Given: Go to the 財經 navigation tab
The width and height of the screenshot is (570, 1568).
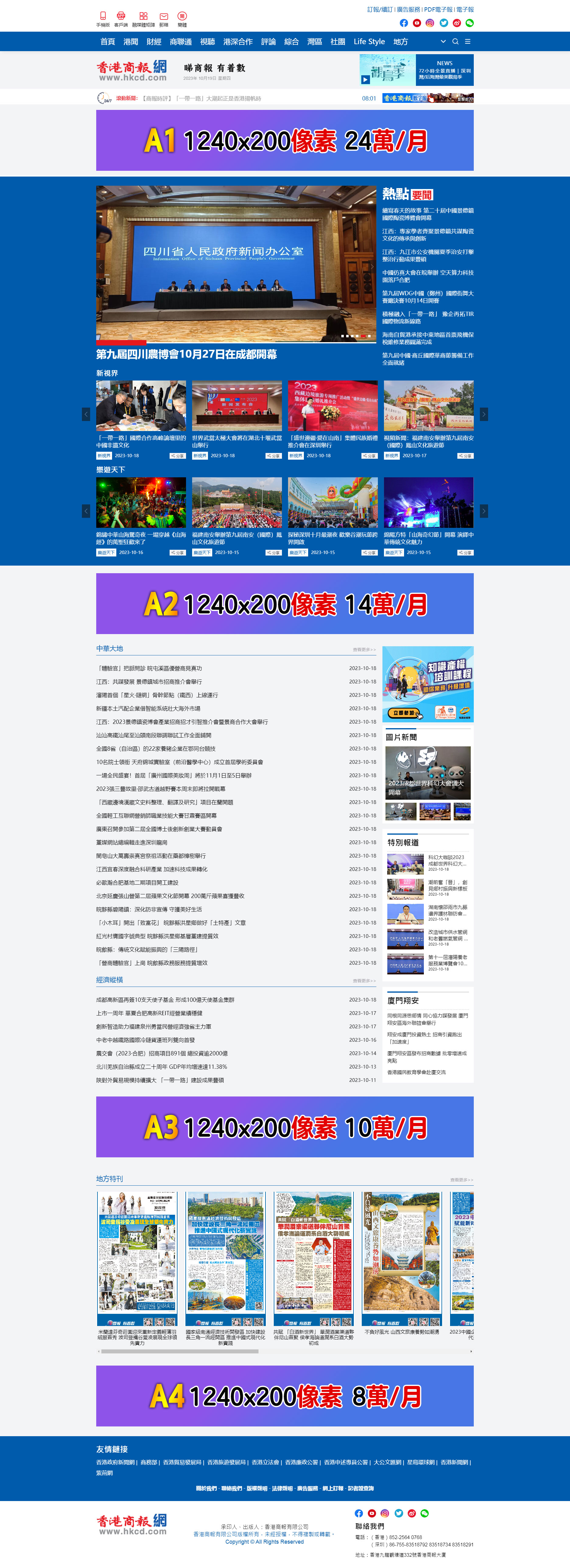Looking at the screenshot, I should pos(154,42).
